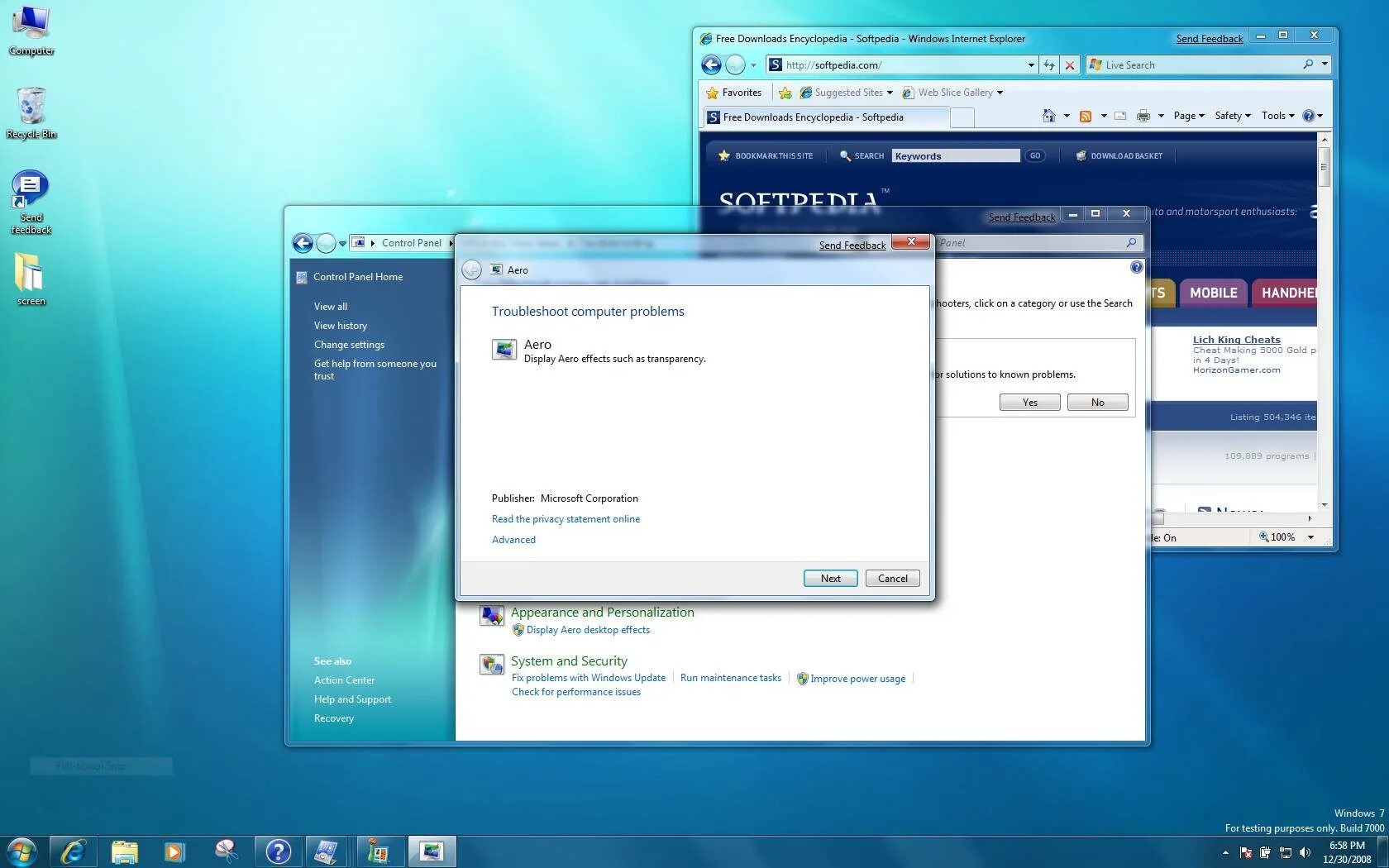Screen dimensions: 1389x868
Task: Open the Snipping Tool taskbar icon
Action: click(x=226, y=851)
